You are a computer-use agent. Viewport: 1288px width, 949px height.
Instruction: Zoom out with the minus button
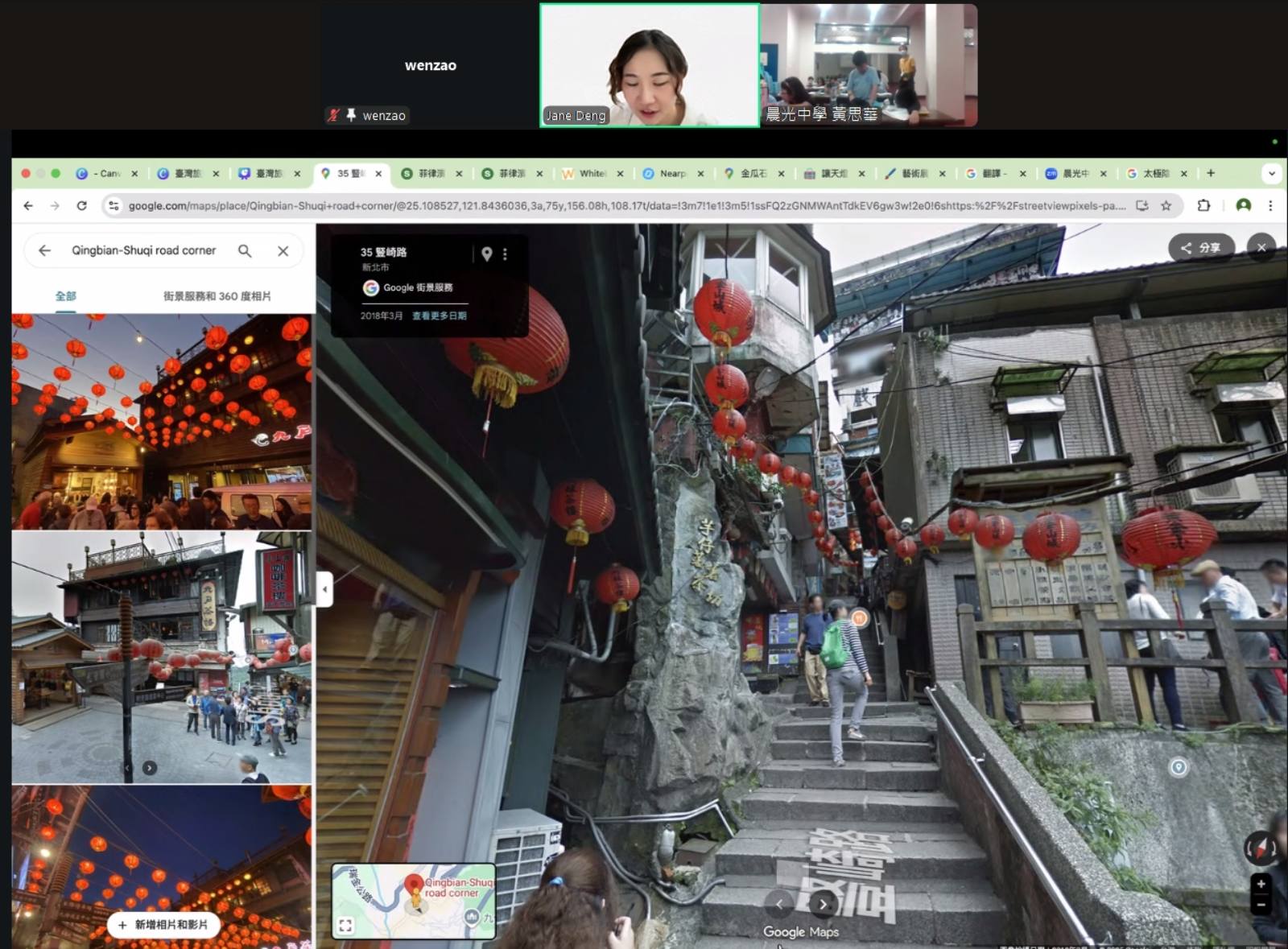click(1261, 905)
